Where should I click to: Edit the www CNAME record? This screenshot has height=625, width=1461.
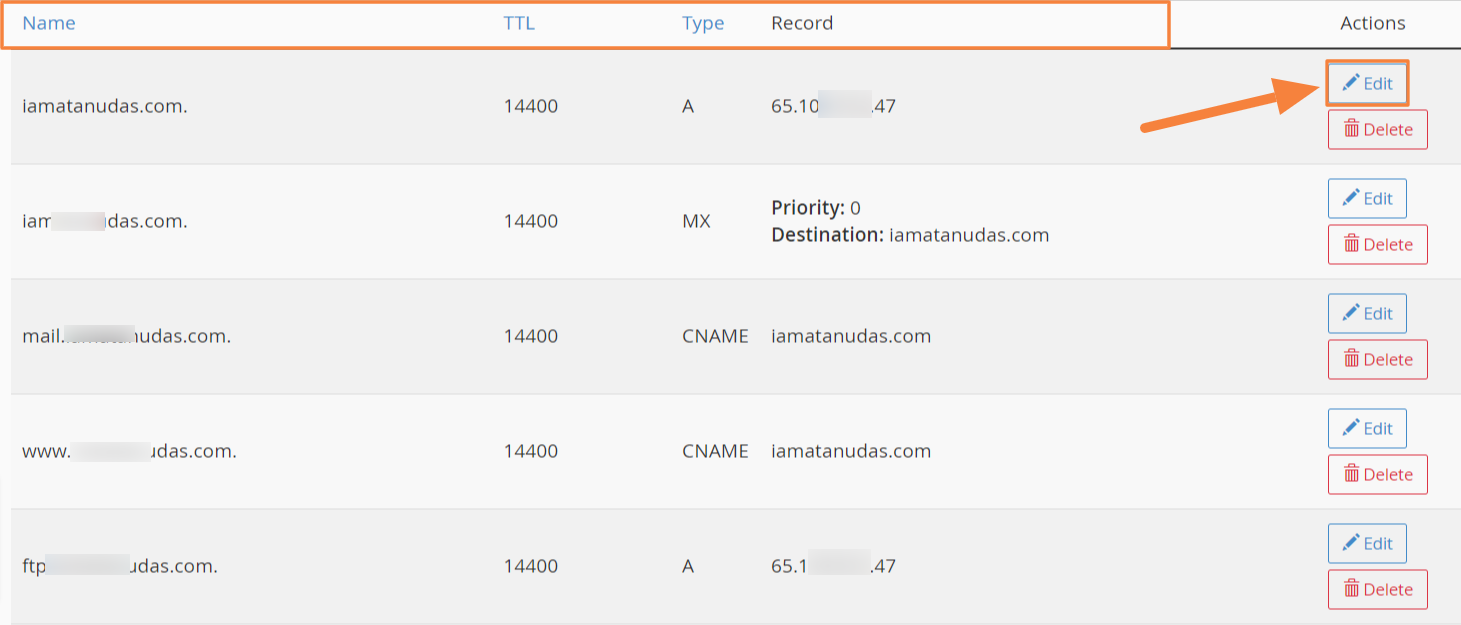1367,428
